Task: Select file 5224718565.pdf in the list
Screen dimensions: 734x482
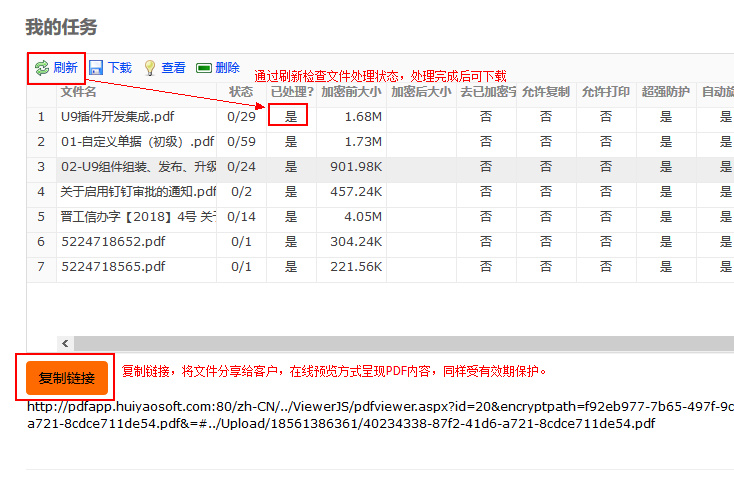Action: [x=113, y=267]
